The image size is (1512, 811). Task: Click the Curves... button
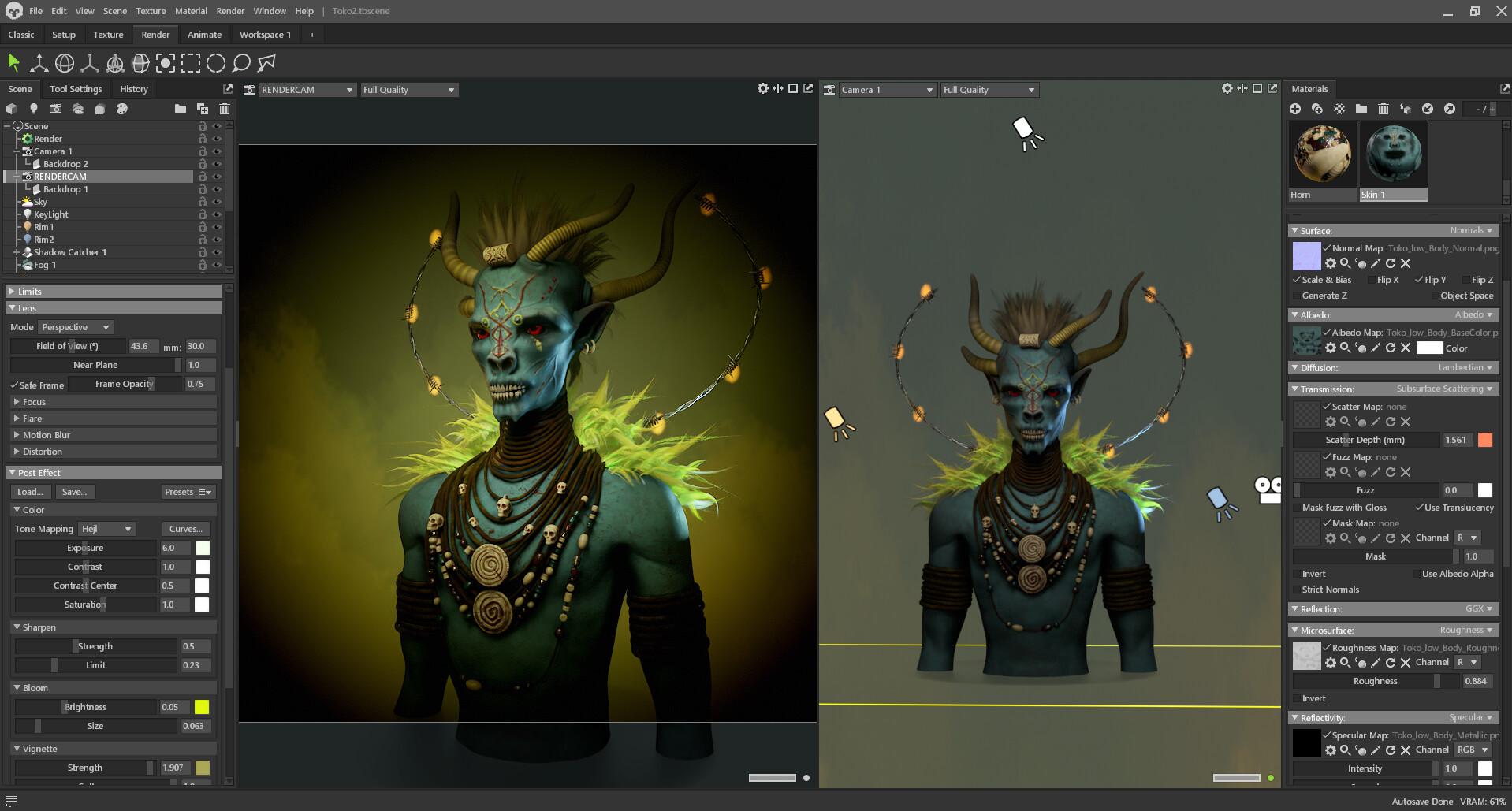click(186, 529)
